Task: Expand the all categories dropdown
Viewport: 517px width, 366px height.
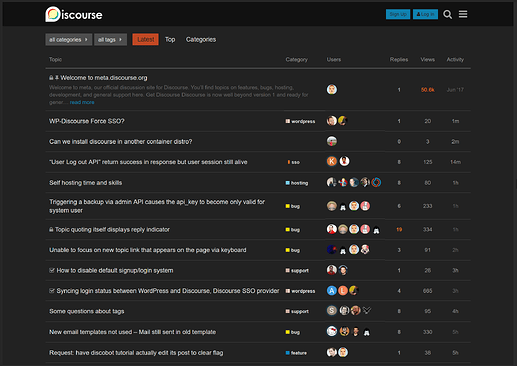Action: coord(69,40)
